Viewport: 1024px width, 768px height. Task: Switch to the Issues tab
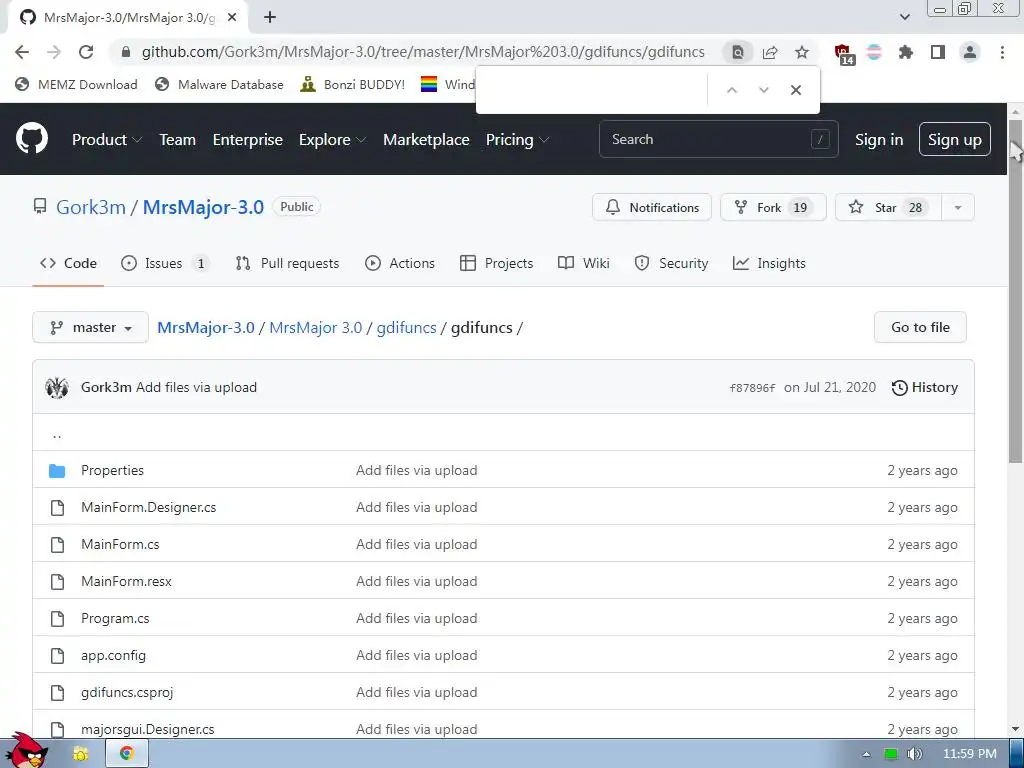(x=165, y=263)
